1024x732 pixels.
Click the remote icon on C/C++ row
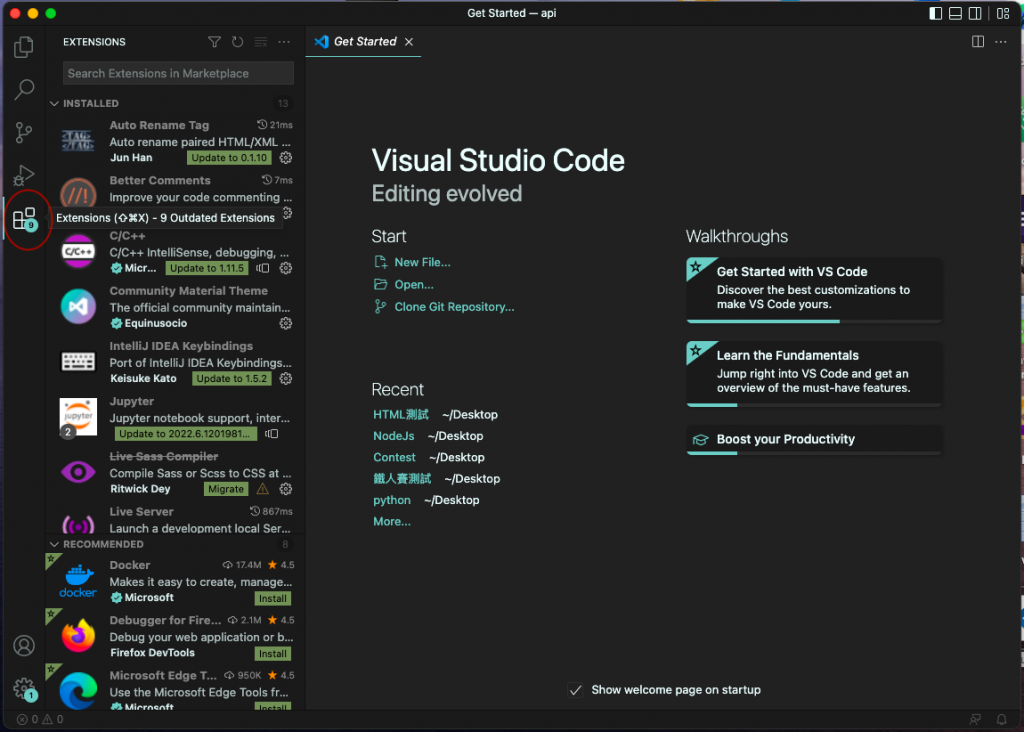pyautogui.click(x=263, y=268)
